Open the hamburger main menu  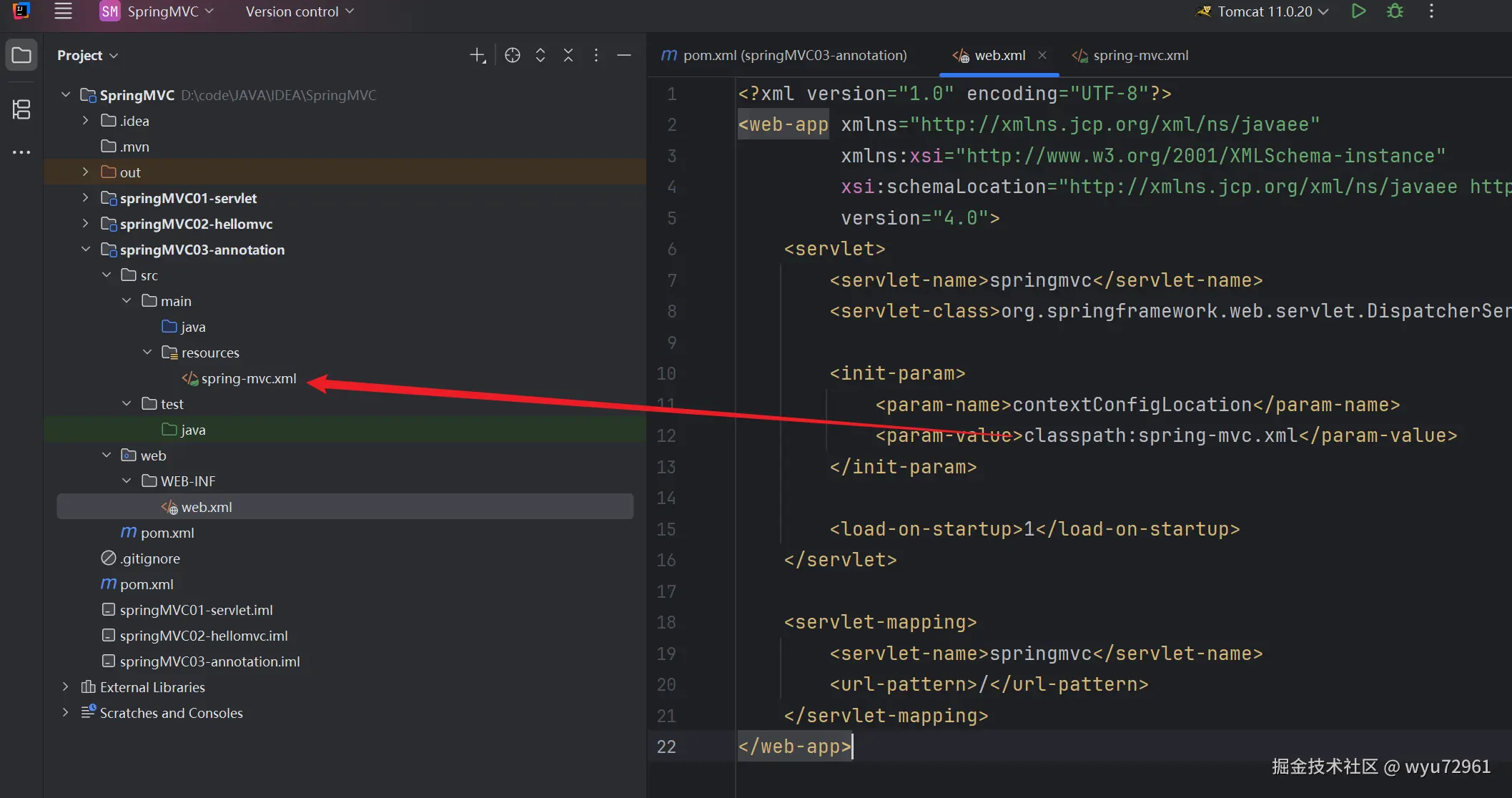click(63, 11)
